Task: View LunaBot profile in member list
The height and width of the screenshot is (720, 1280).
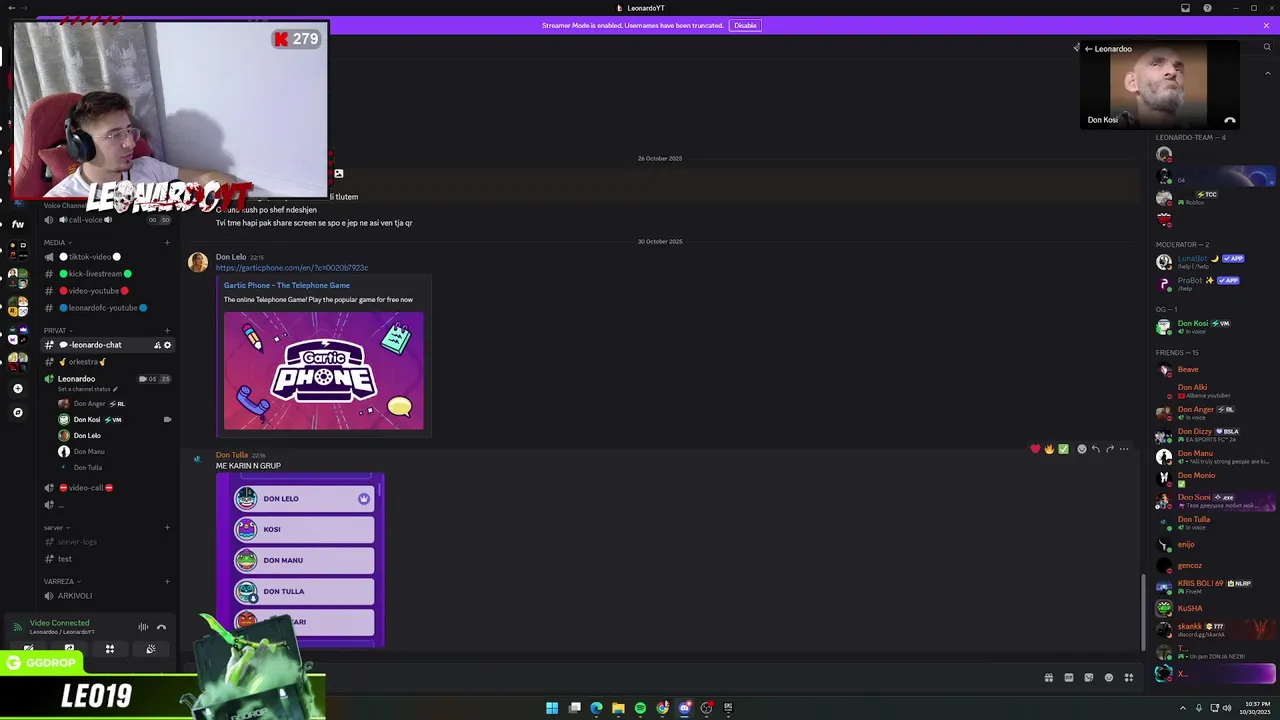Action: 1213,262
